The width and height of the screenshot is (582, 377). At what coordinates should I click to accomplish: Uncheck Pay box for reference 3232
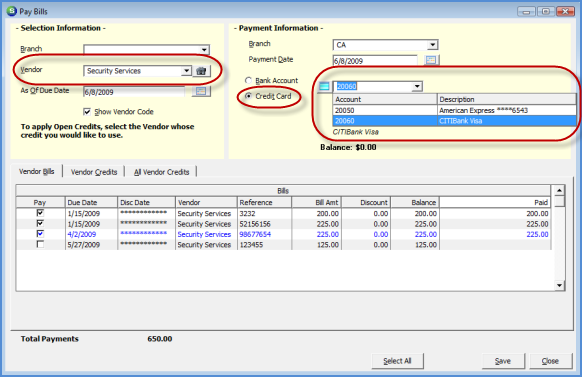[40, 213]
